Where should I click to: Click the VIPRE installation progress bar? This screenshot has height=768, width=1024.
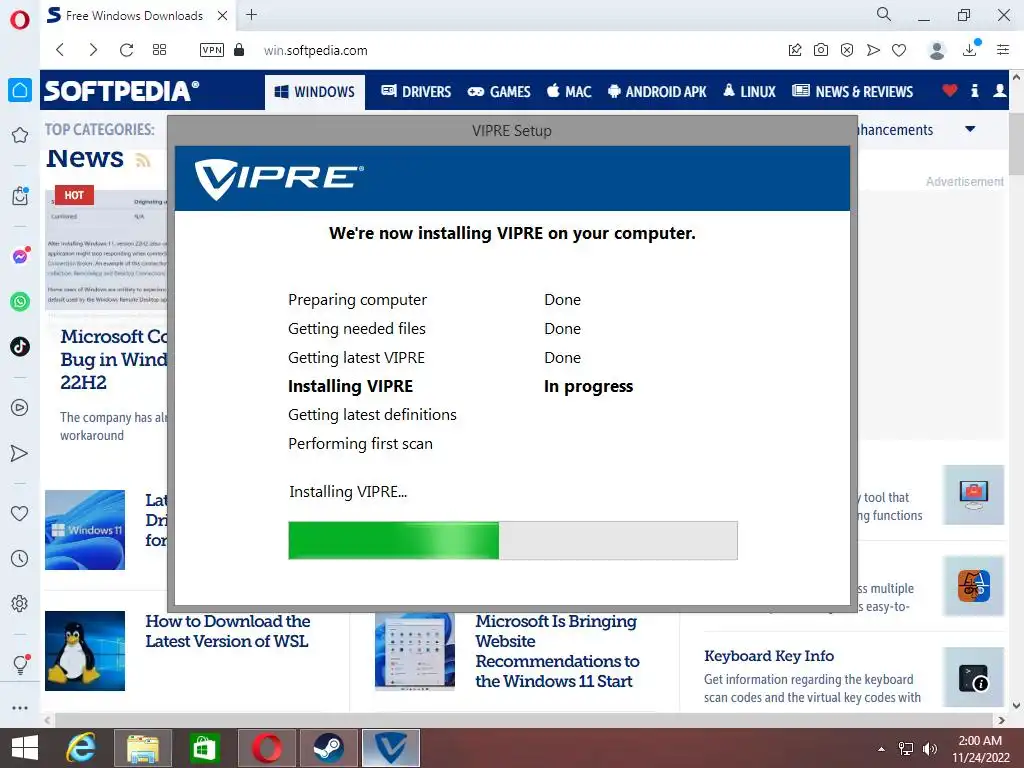coord(513,540)
